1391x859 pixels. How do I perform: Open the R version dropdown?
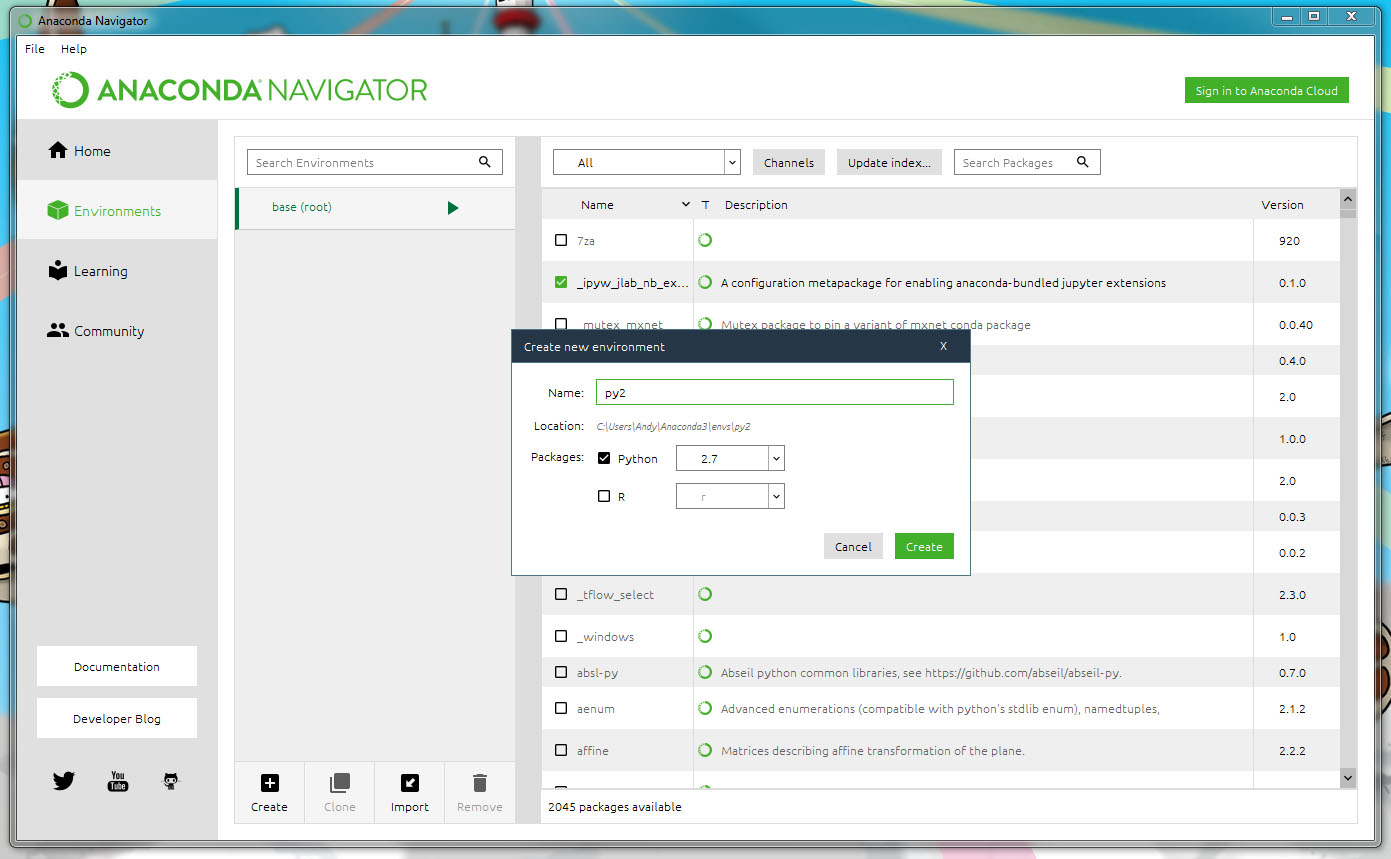tap(730, 496)
